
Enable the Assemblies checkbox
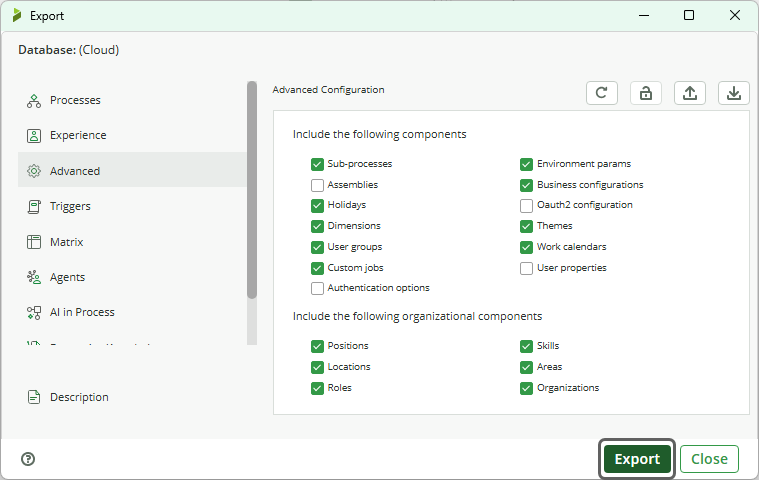pyautogui.click(x=317, y=185)
